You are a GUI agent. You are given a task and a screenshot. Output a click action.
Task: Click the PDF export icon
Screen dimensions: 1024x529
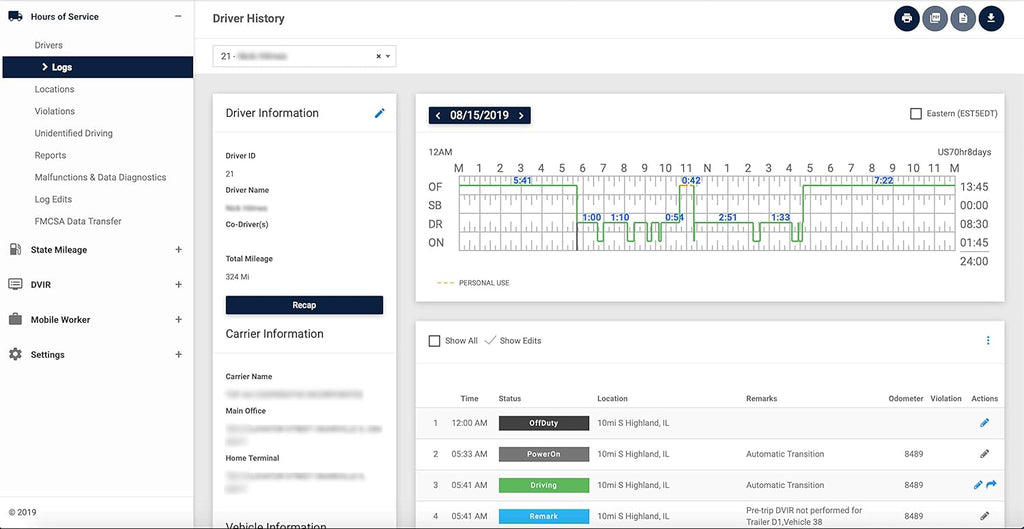(x=935, y=18)
